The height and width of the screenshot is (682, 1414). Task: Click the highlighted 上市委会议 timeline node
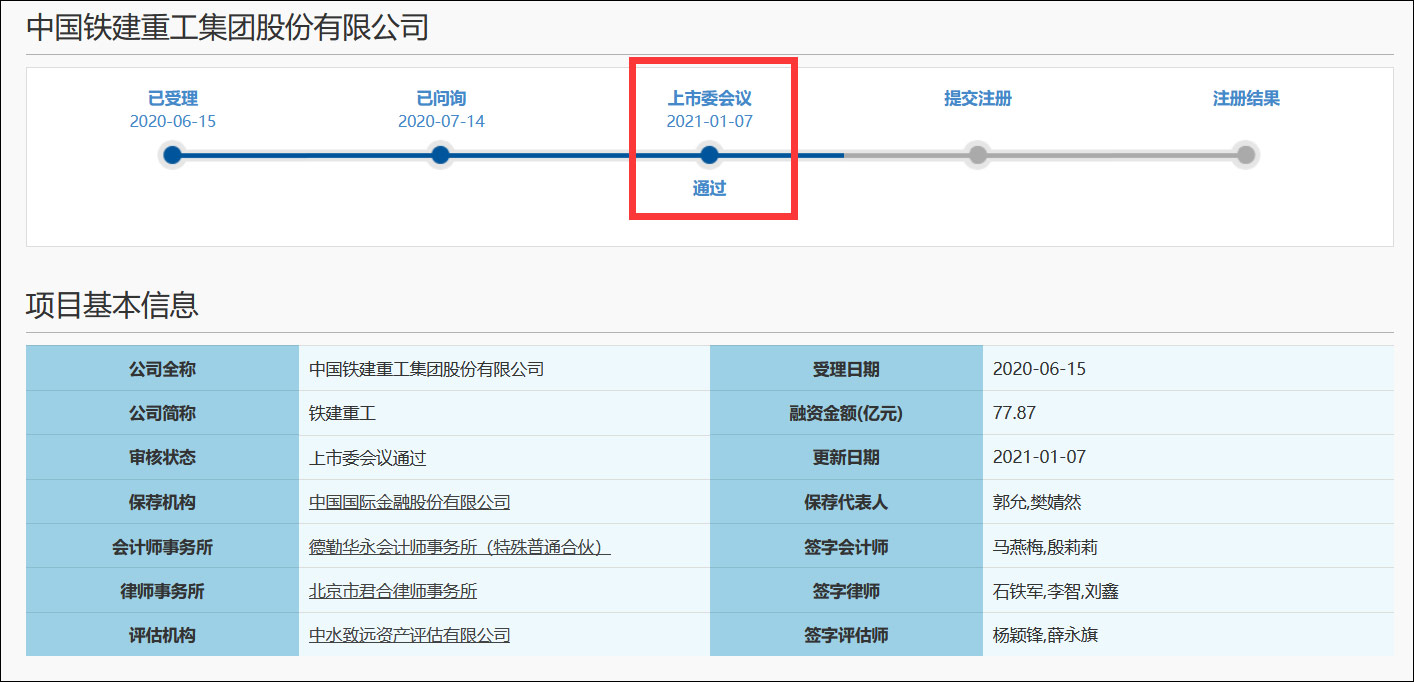click(709, 155)
